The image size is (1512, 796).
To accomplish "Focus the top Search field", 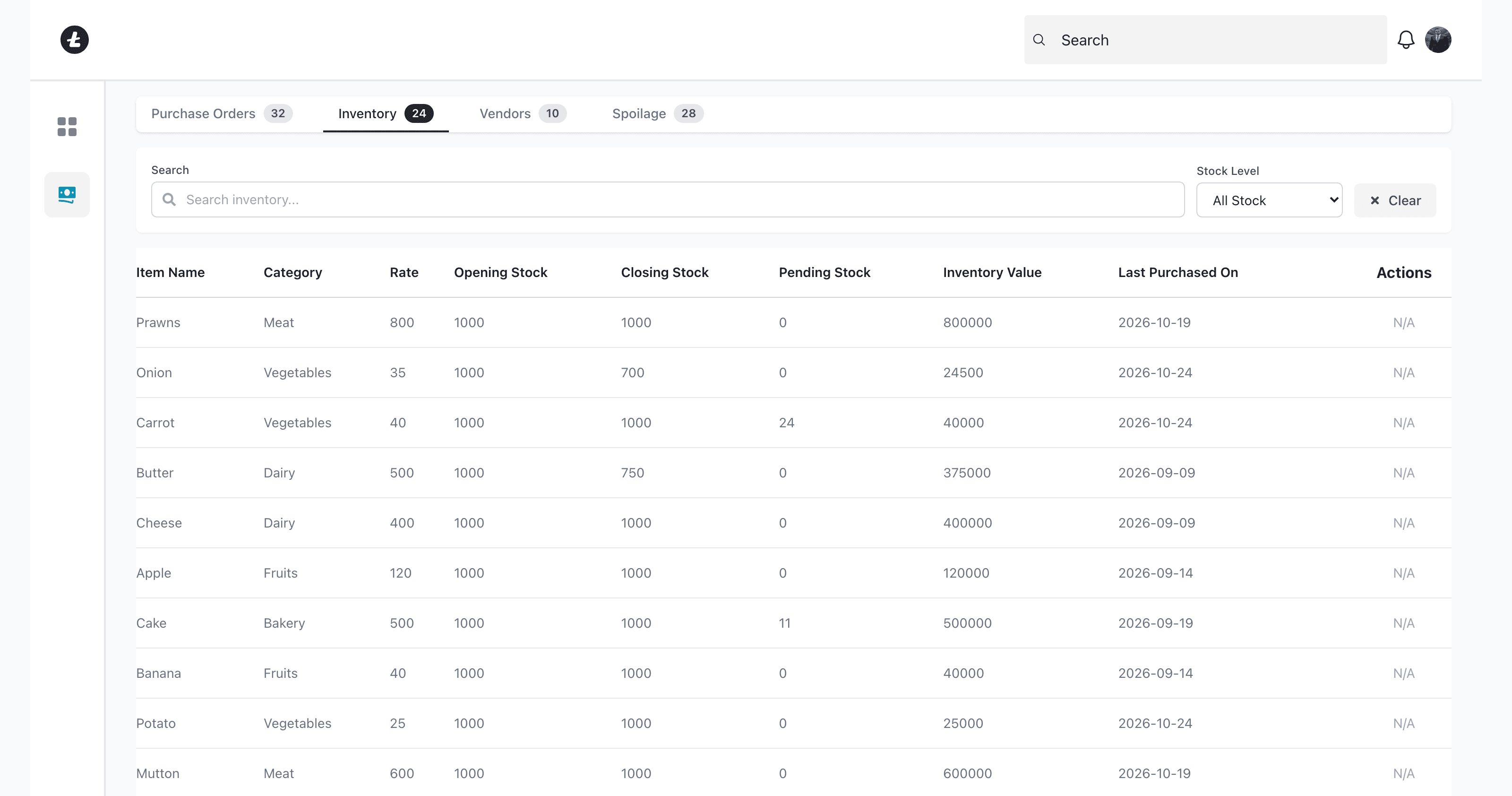I will (x=1206, y=40).
